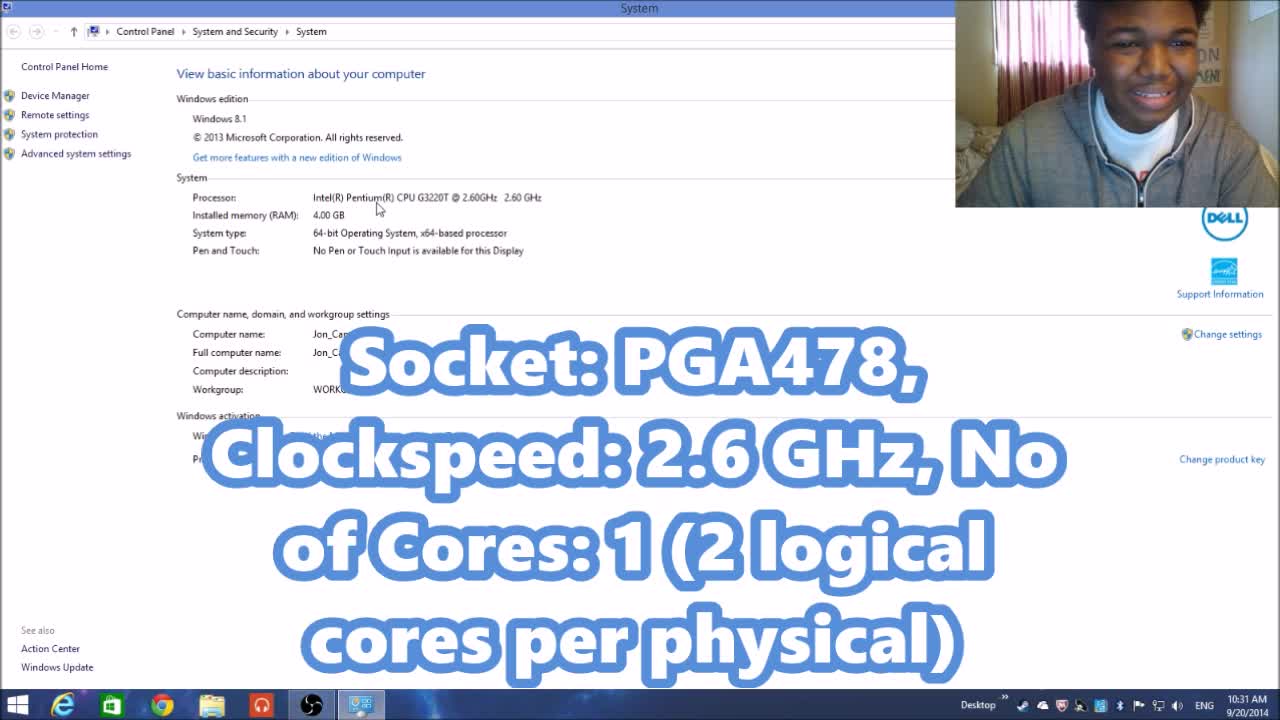This screenshot has width=1280, height=720.
Task: Click the Computer name label
Action: pos(229,335)
